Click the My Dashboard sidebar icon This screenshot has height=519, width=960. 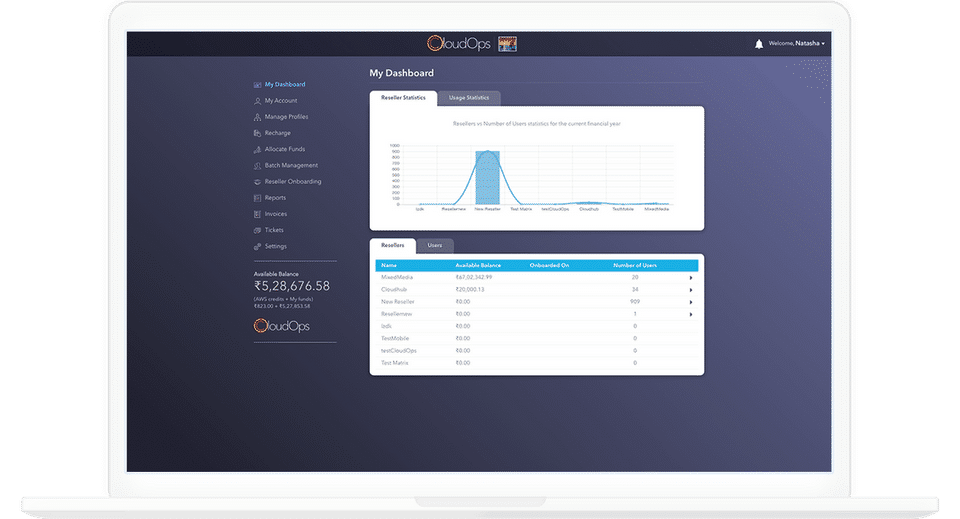257,84
